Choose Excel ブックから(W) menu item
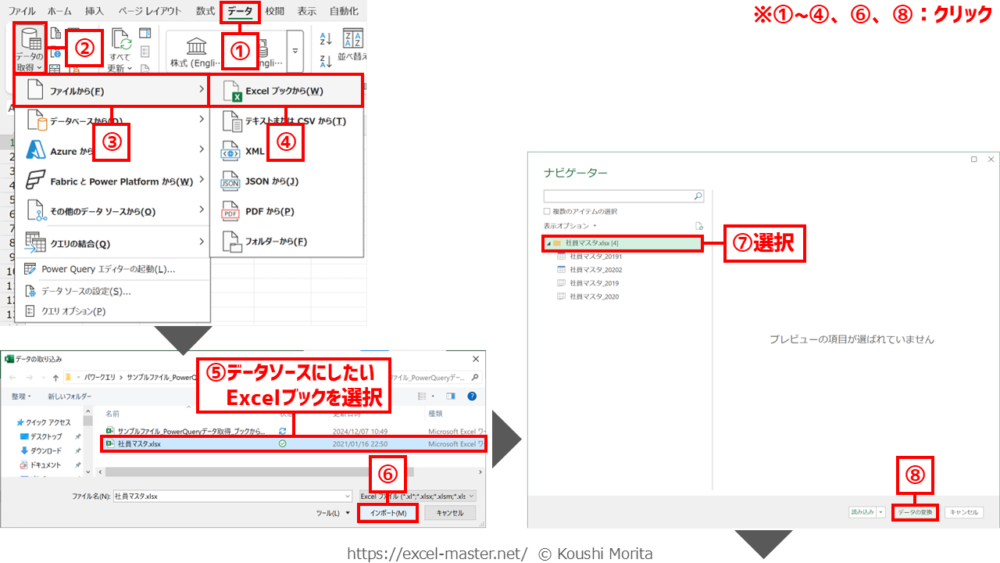The width and height of the screenshot is (1000, 563). (x=284, y=91)
